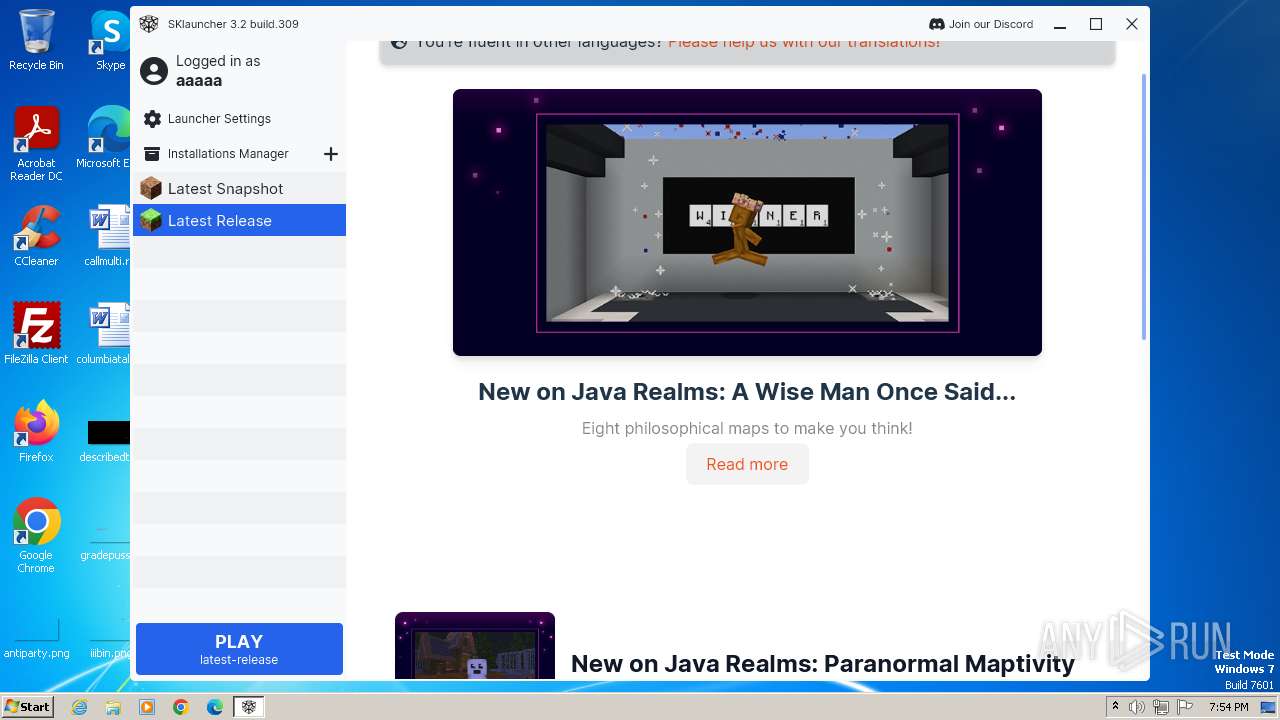Click the network tray icon
1280x720 pixels.
1161,707
